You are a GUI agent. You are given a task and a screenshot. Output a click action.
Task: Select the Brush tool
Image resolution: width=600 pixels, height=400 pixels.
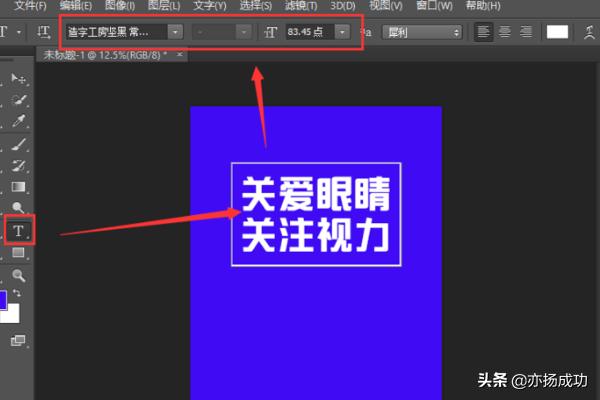click(x=18, y=145)
